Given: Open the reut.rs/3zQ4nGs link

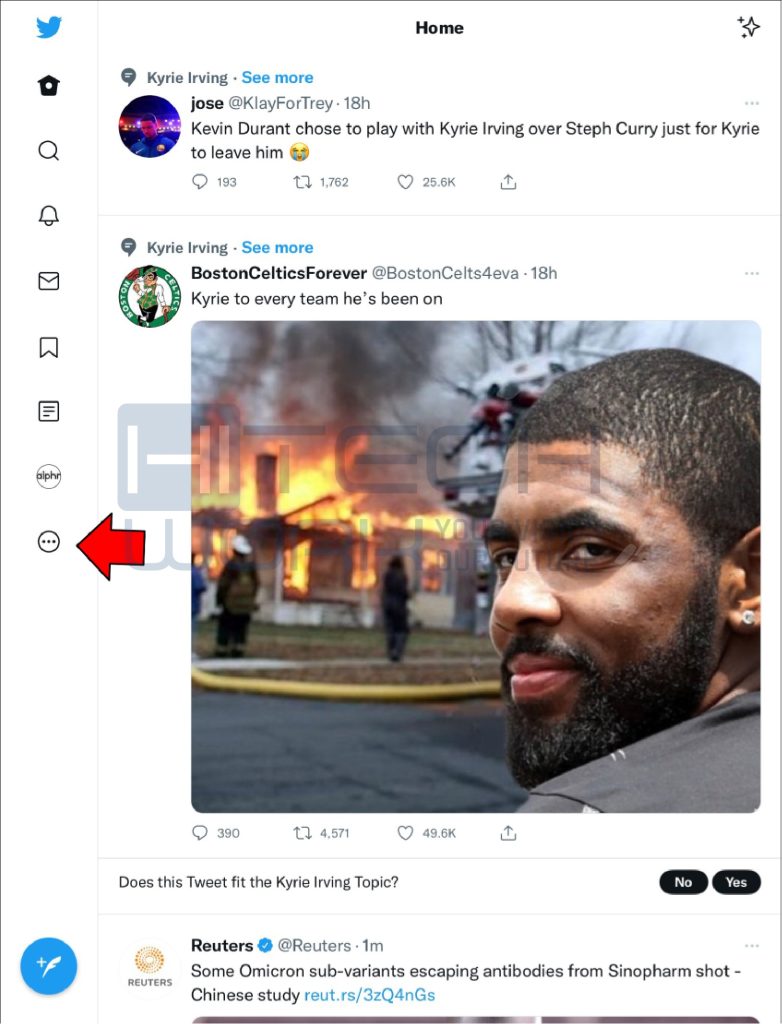Looking at the screenshot, I should coord(370,995).
